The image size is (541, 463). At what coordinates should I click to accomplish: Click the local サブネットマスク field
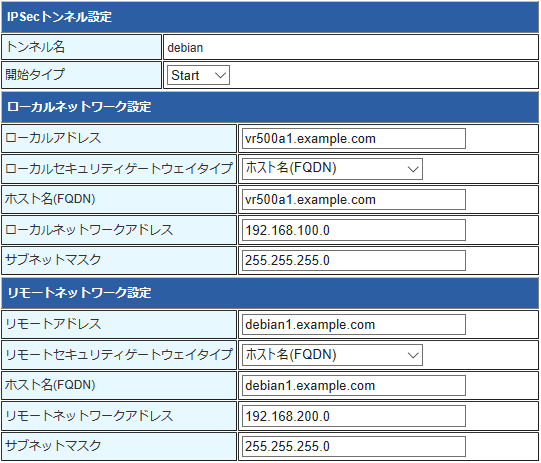tap(354, 260)
